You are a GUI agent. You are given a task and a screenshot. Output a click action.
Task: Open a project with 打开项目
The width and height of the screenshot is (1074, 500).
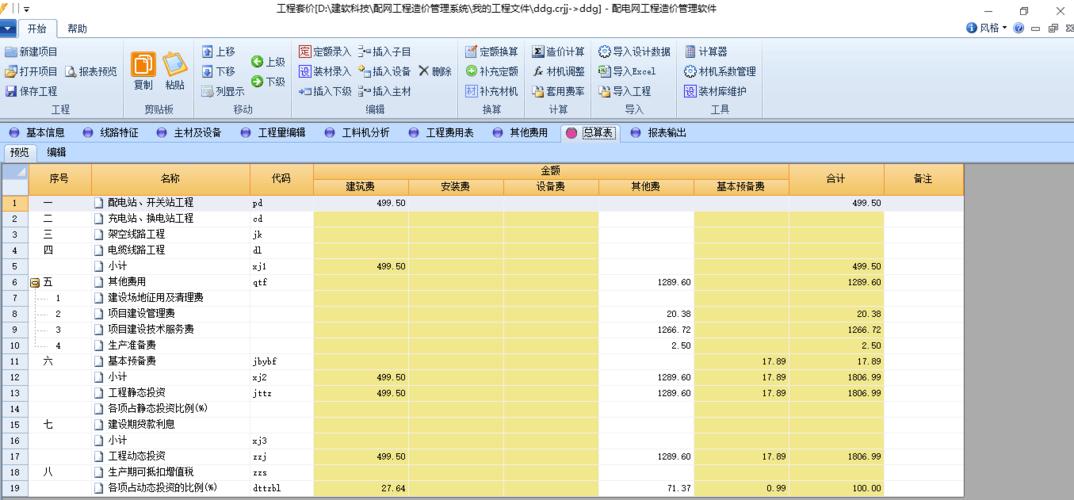32,71
